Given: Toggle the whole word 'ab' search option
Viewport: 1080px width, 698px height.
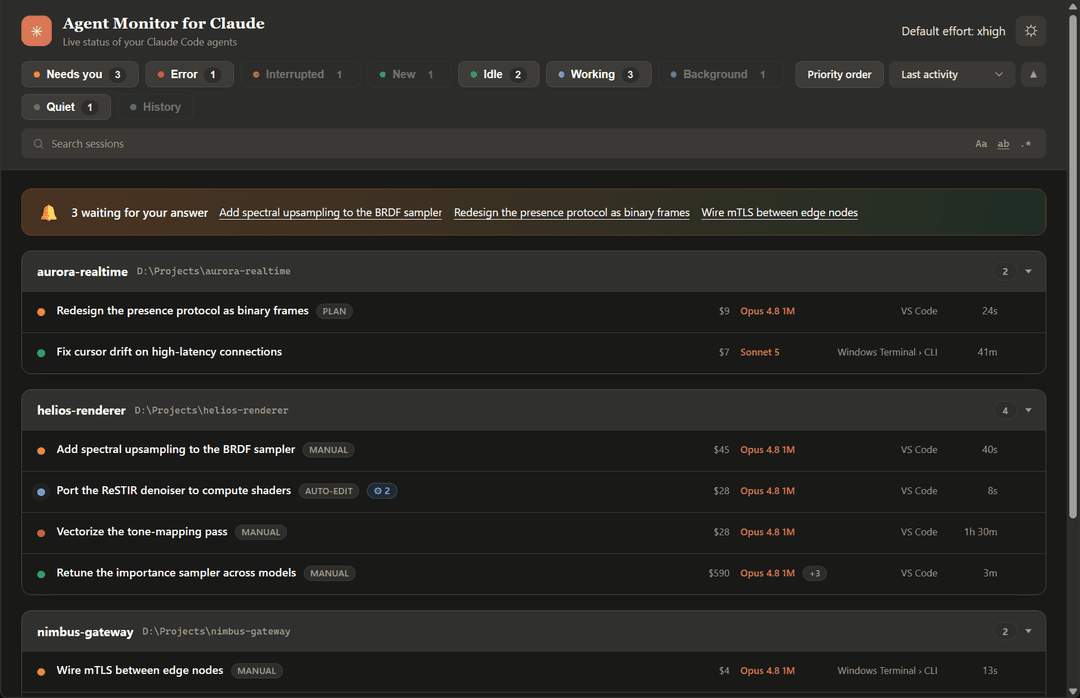Looking at the screenshot, I should (1004, 144).
